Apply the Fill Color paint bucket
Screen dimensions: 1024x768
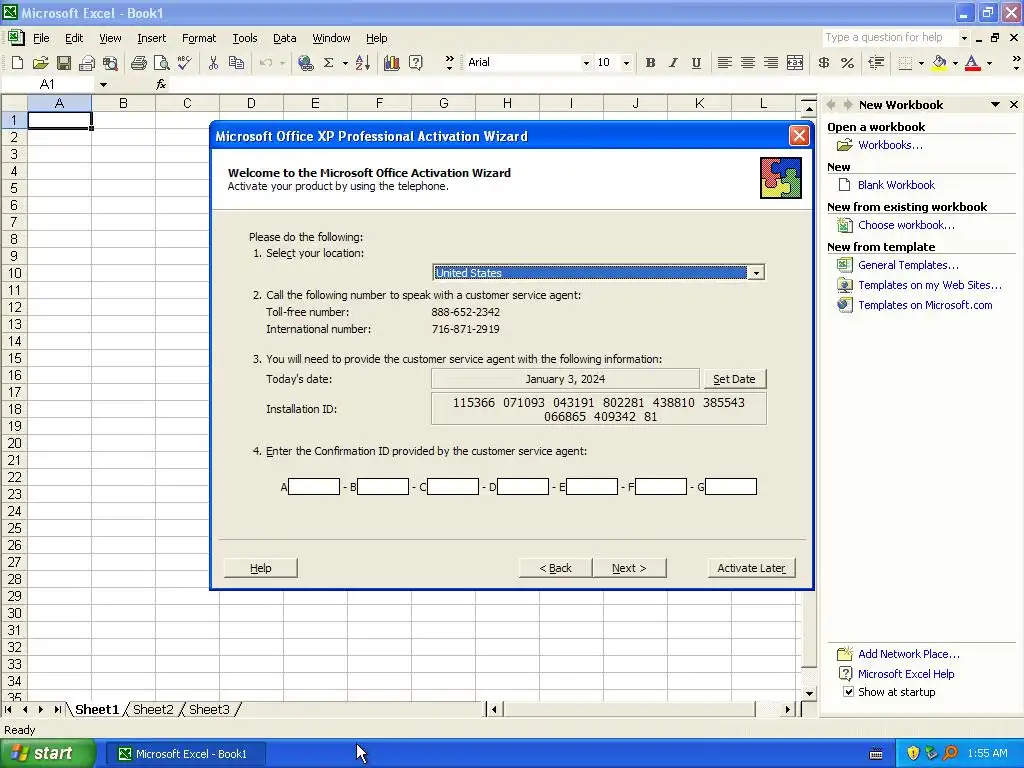coord(939,63)
